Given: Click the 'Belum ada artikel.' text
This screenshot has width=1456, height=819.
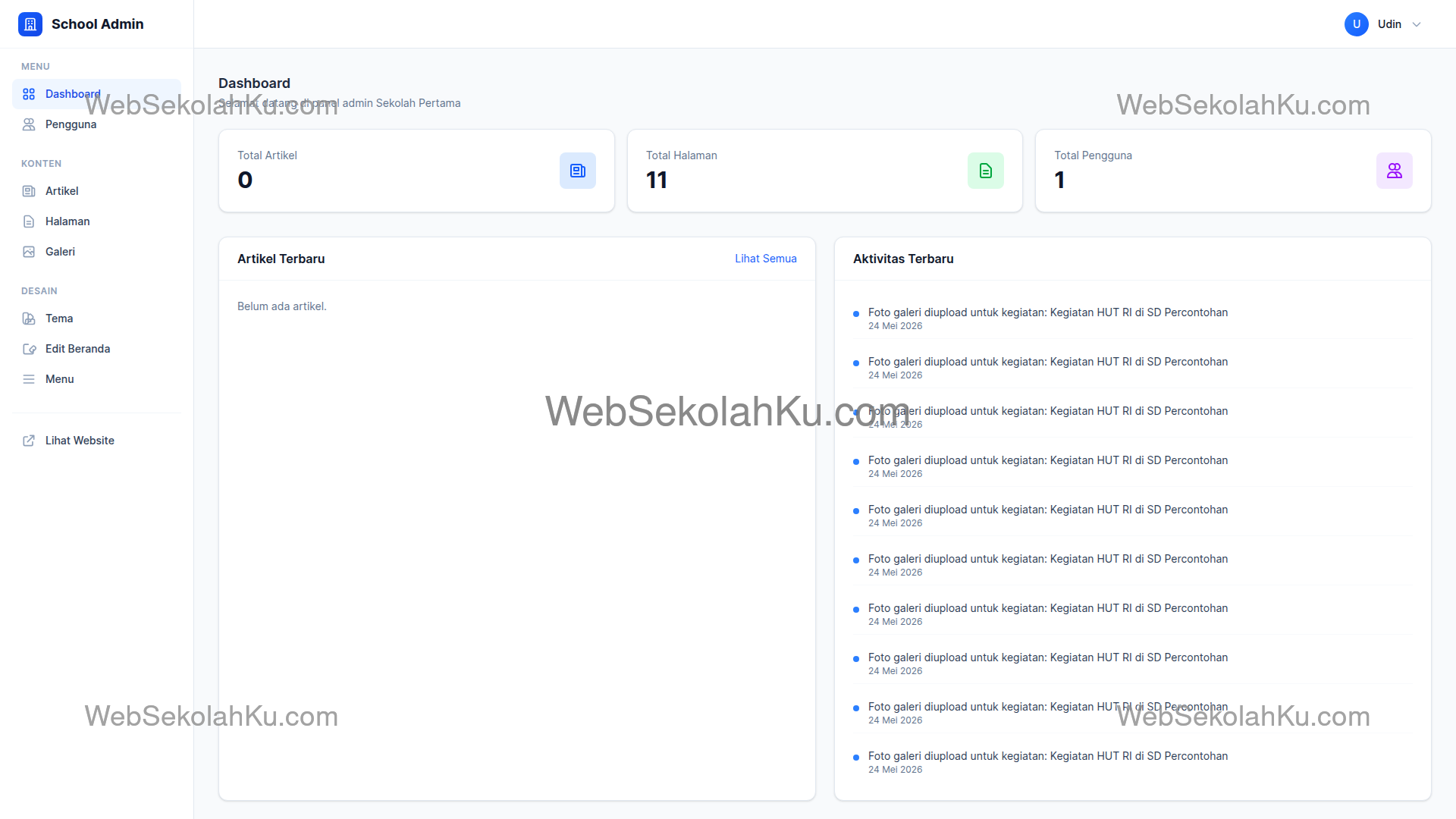Looking at the screenshot, I should pos(282,306).
